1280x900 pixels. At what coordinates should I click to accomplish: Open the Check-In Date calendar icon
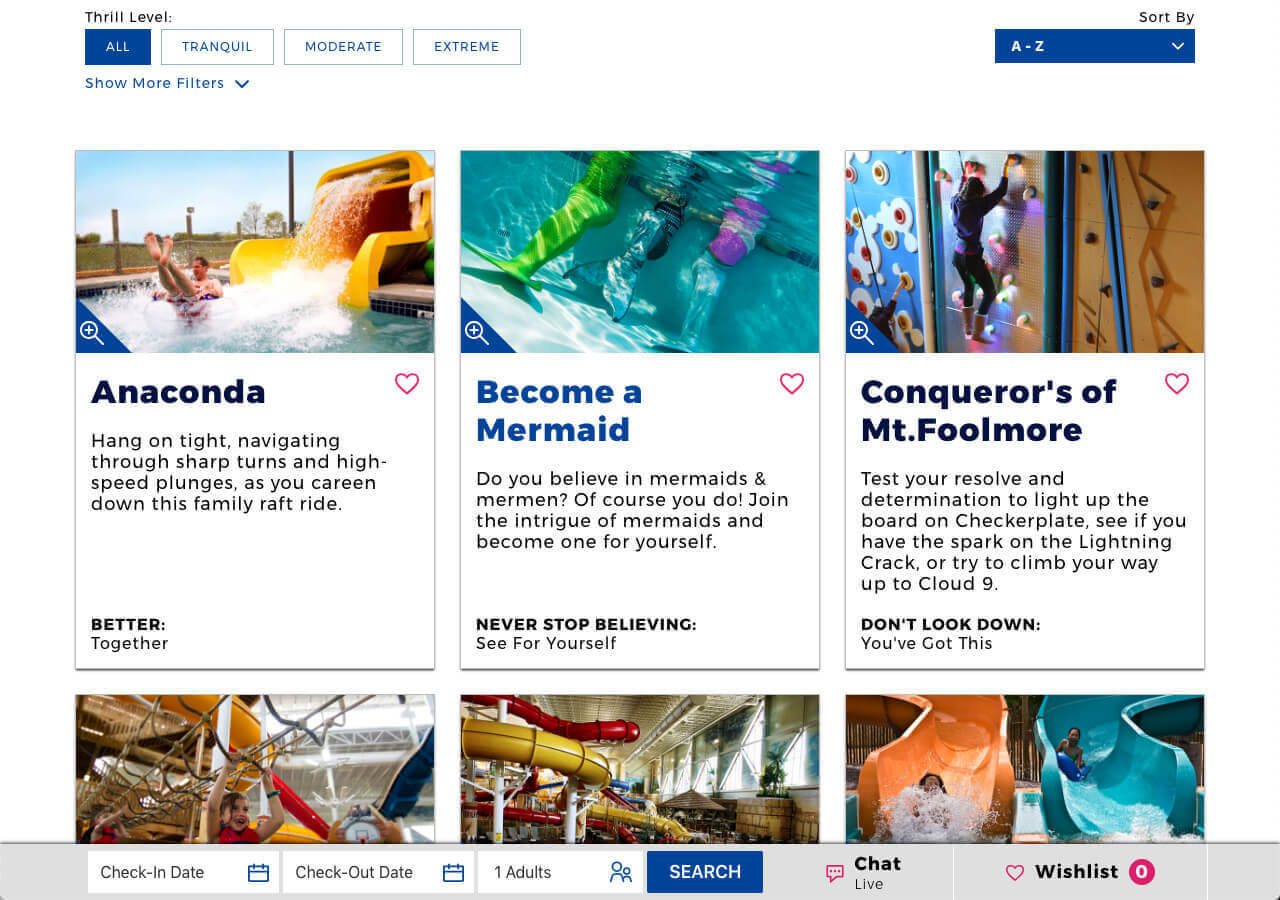[258, 873]
